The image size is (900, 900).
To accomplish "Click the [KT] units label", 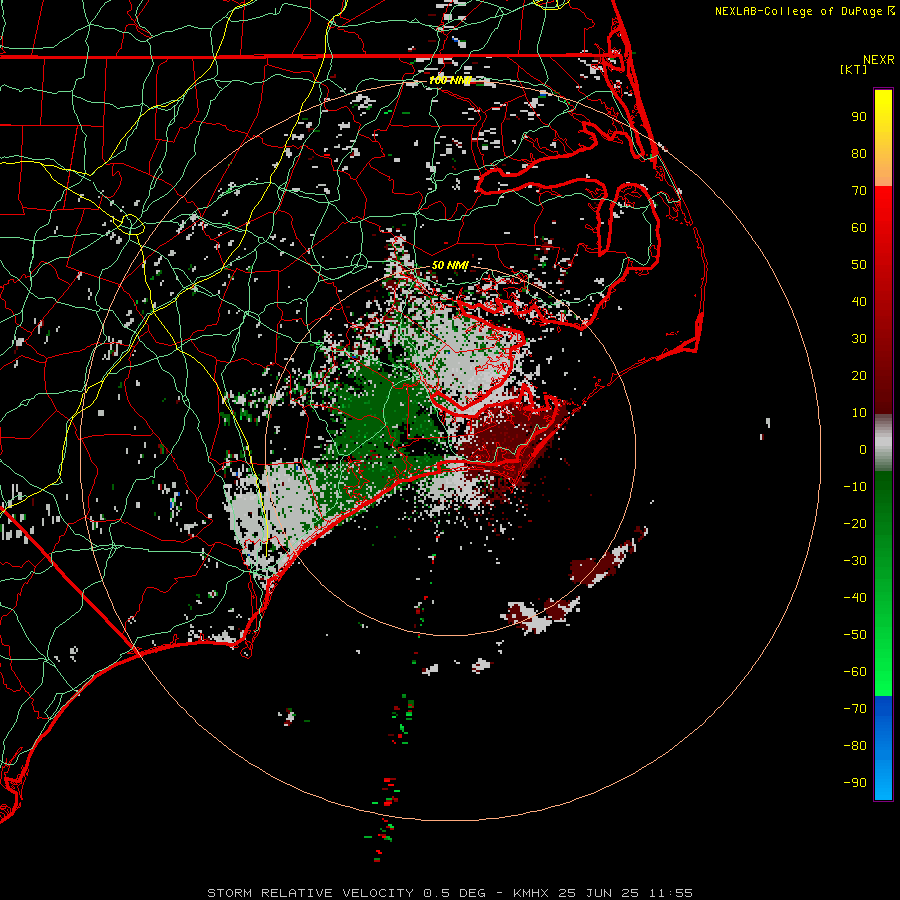I will coord(853,69).
